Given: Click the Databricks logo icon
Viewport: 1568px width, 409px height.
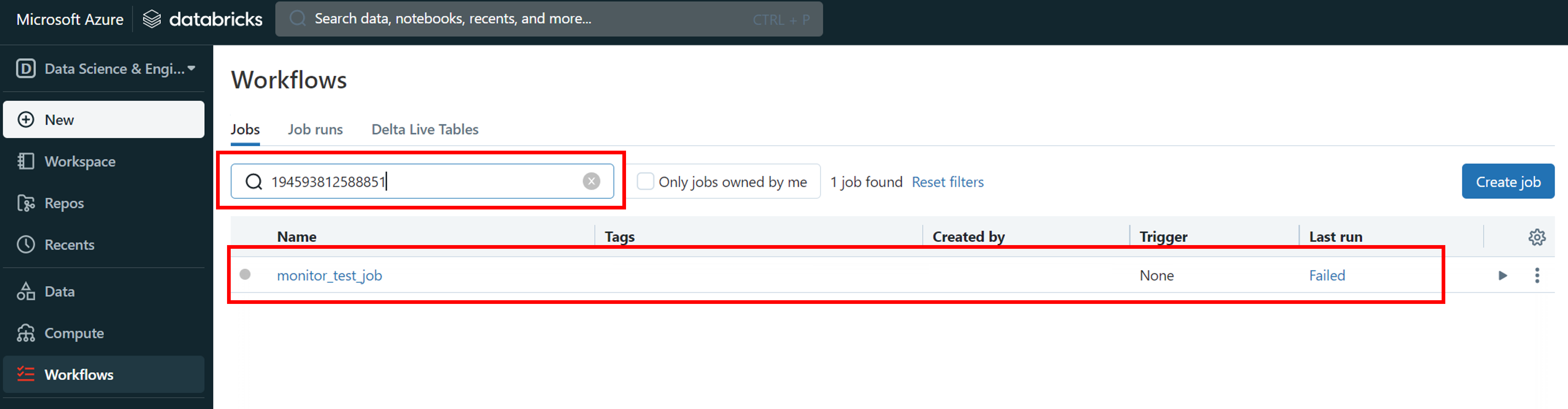Looking at the screenshot, I should click(152, 19).
